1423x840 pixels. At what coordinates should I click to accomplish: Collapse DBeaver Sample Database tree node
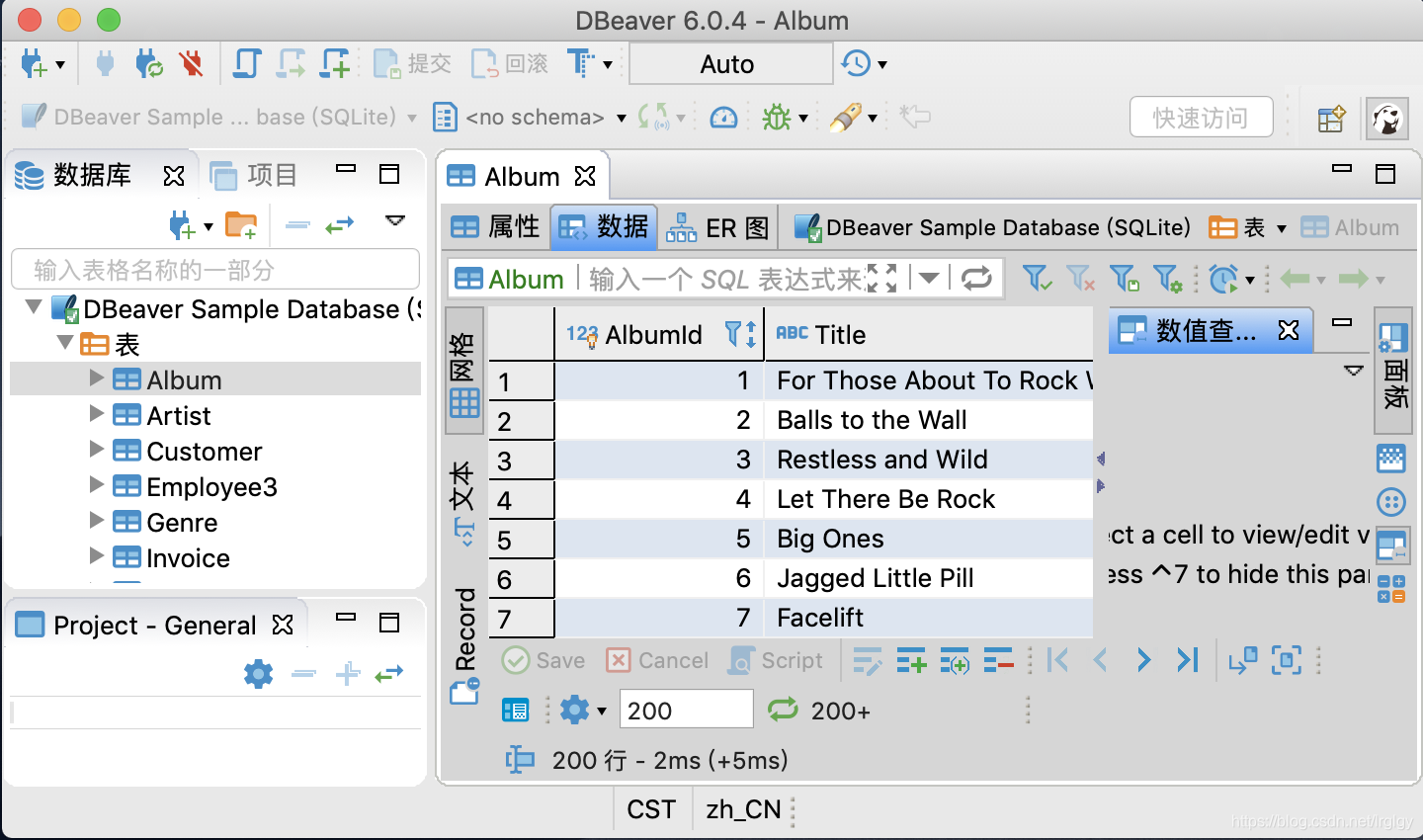point(34,307)
